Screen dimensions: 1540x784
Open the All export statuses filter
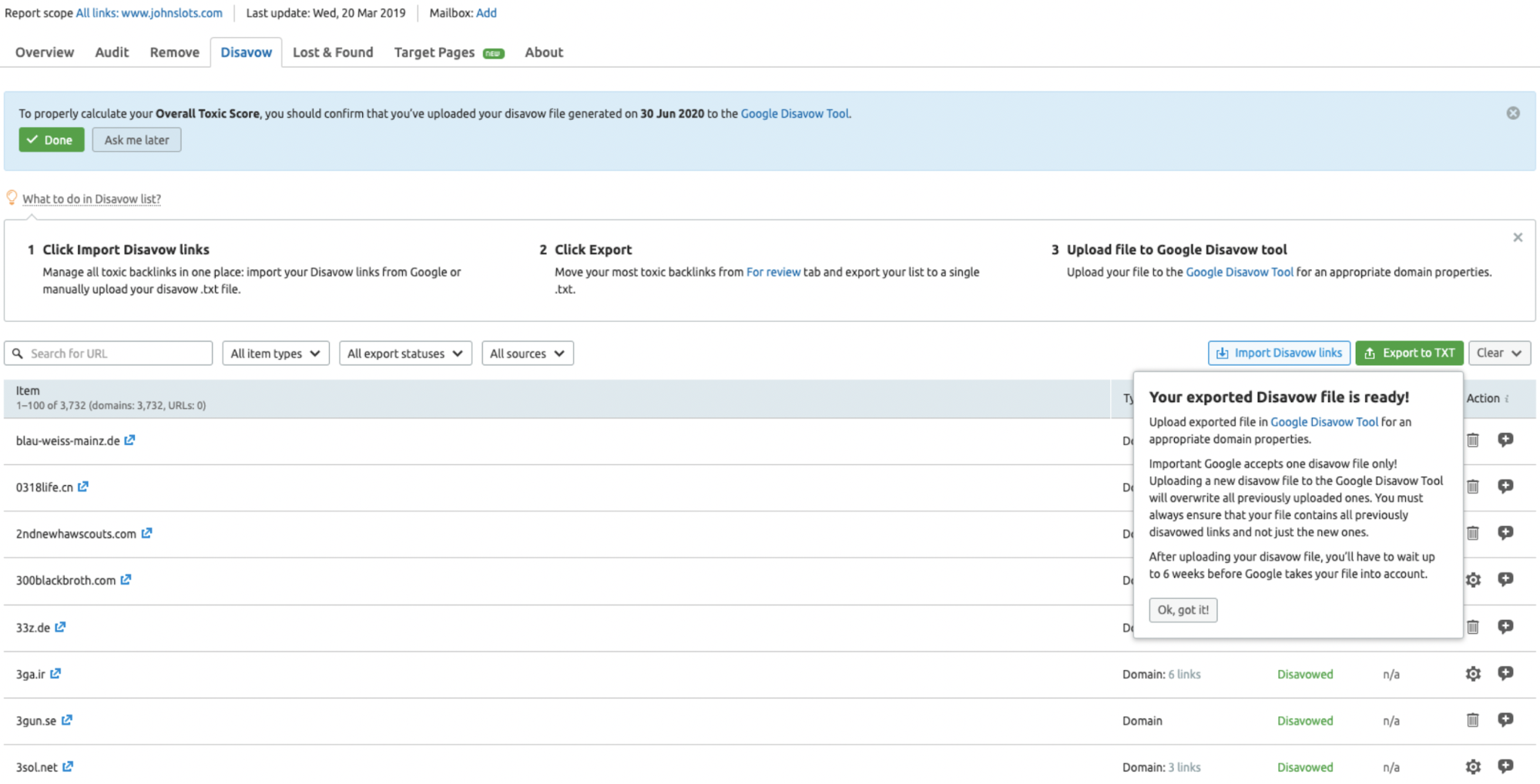404,353
